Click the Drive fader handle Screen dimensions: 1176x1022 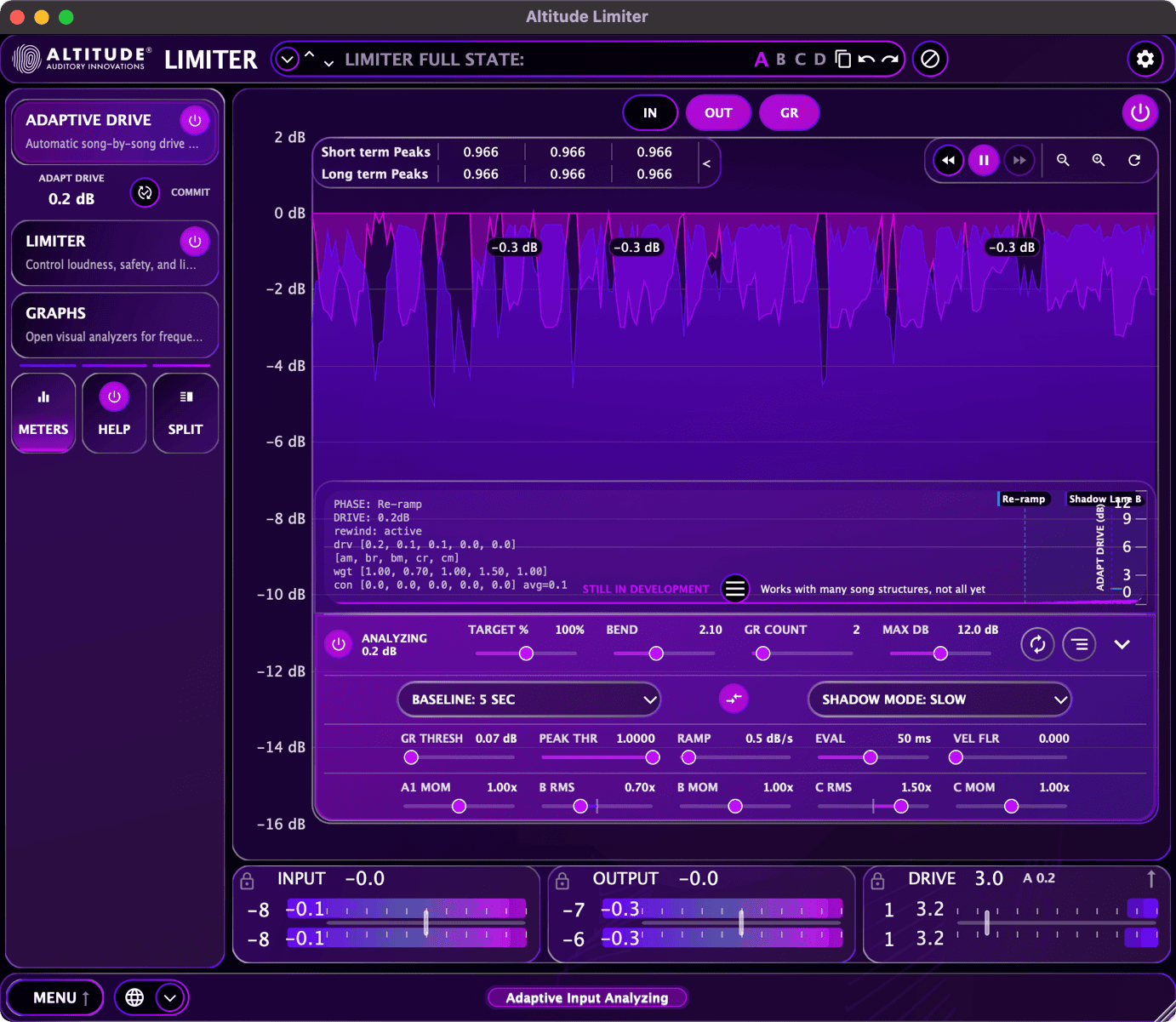[x=987, y=922]
